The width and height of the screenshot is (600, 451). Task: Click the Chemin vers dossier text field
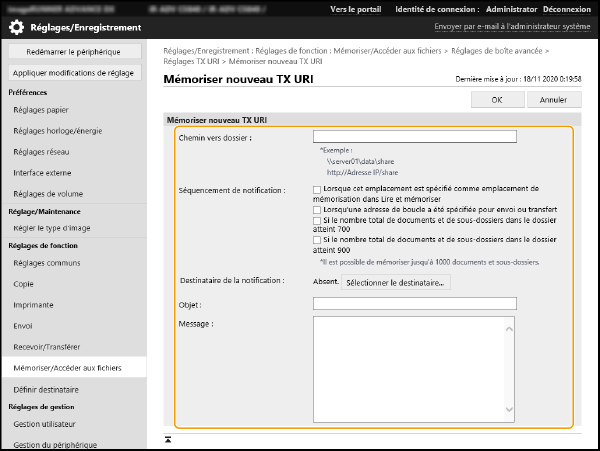[414, 137]
